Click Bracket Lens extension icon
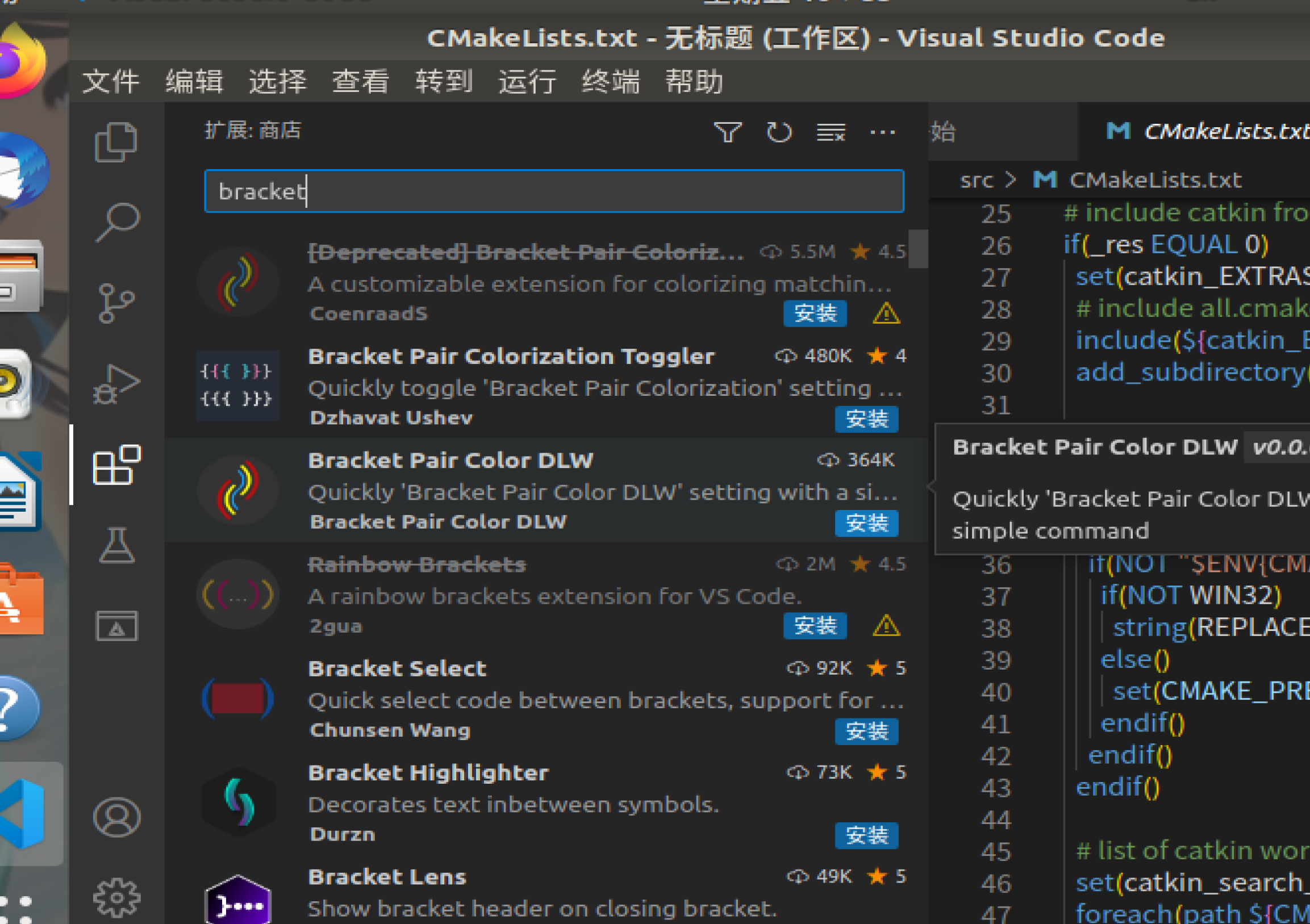 [238, 900]
